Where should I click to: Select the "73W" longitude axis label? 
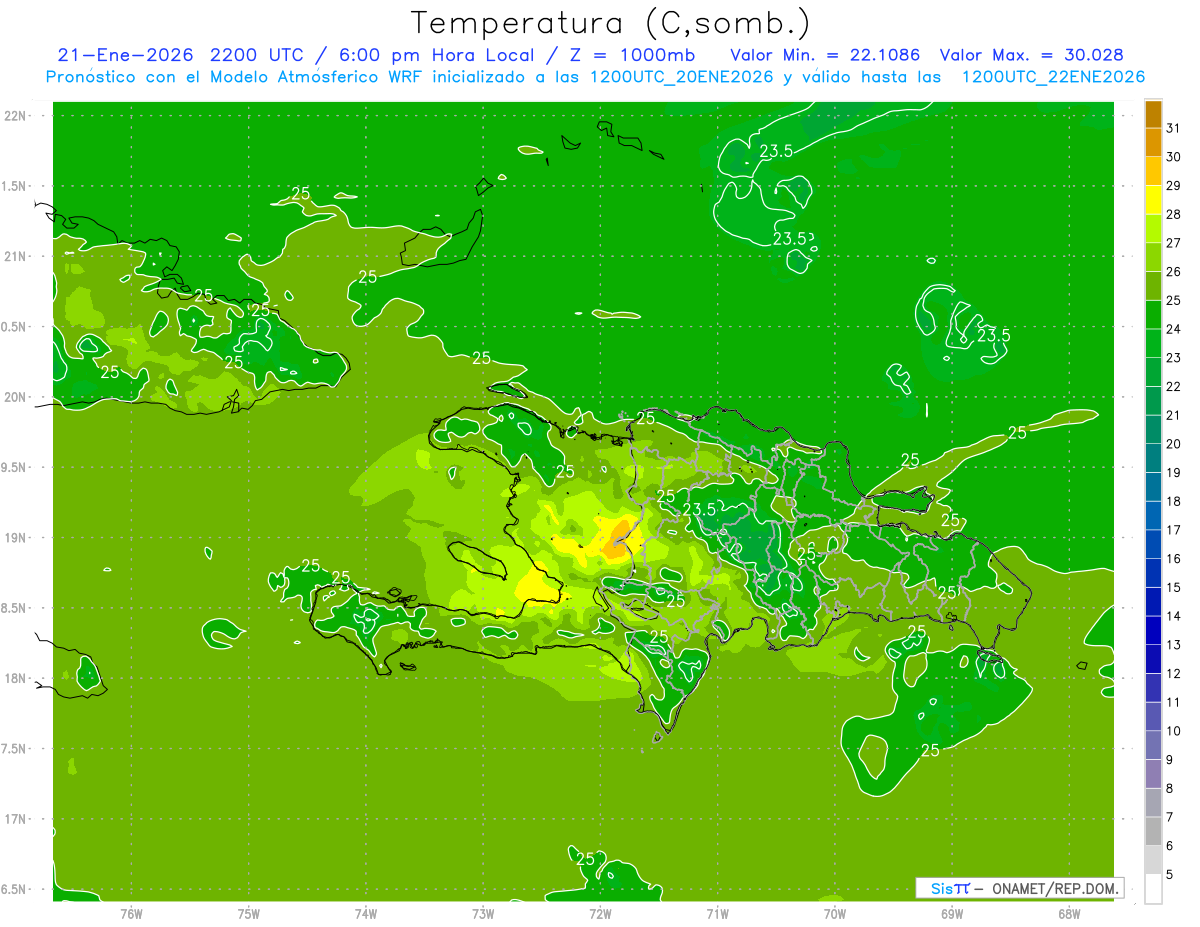click(483, 913)
